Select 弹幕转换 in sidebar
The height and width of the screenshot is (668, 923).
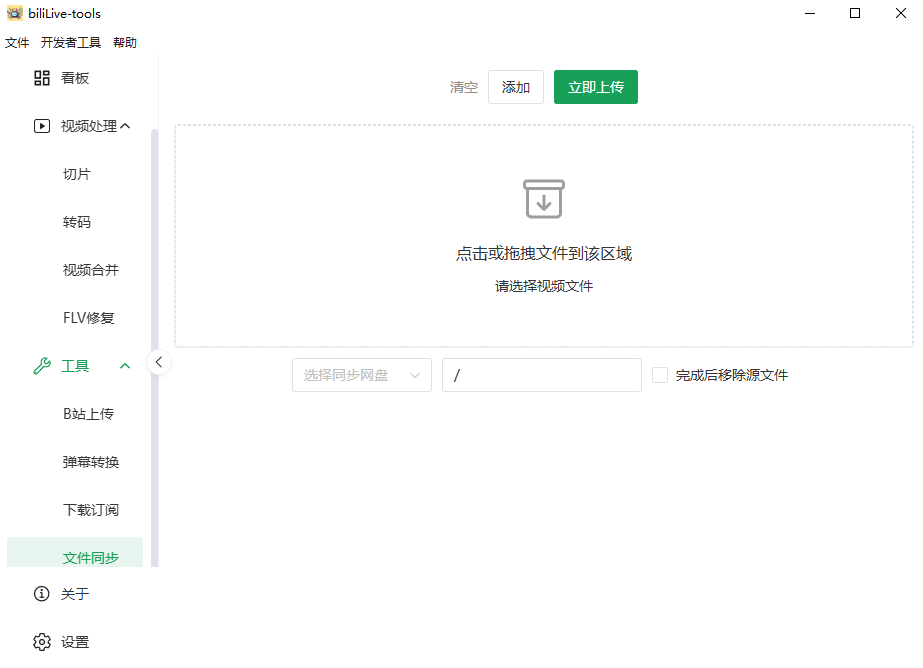click(91, 462)
